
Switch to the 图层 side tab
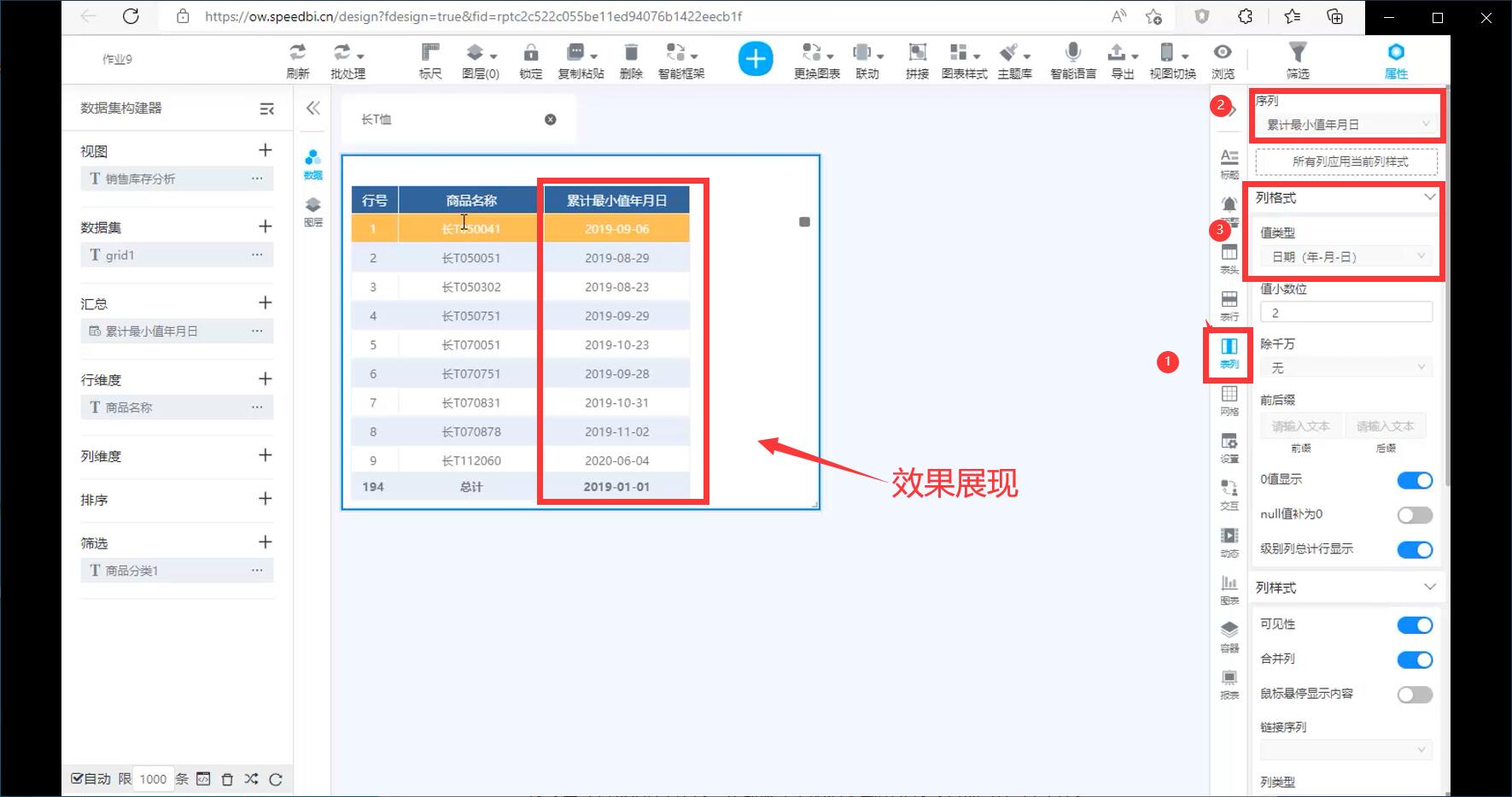pyautogui.click(x=313, y=210)
